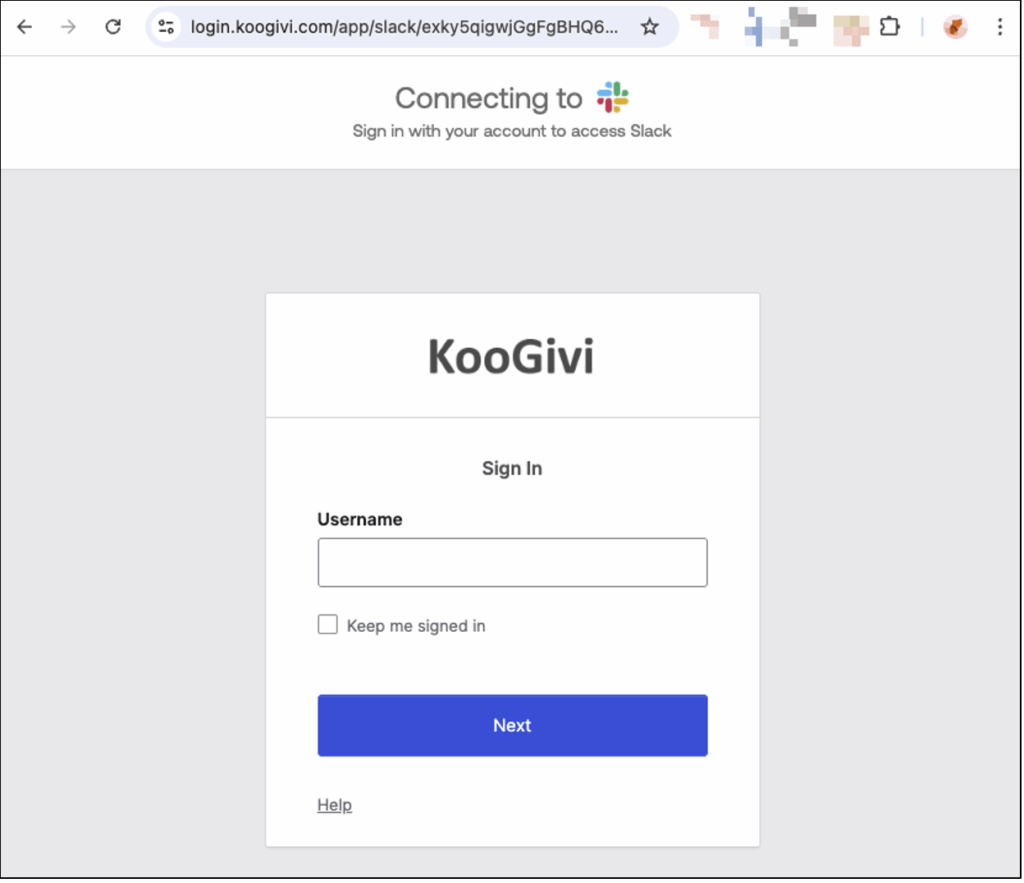The image size is (1024, 883).
Task: Click the forward navigation arrow
Action: pyautogui.click(x=68, y=27)
